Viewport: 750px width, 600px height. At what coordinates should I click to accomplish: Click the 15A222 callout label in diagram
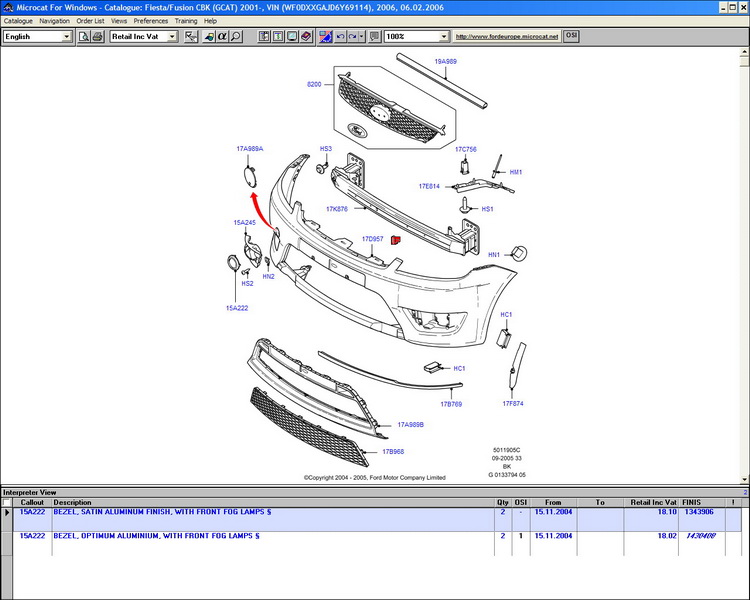236,308
